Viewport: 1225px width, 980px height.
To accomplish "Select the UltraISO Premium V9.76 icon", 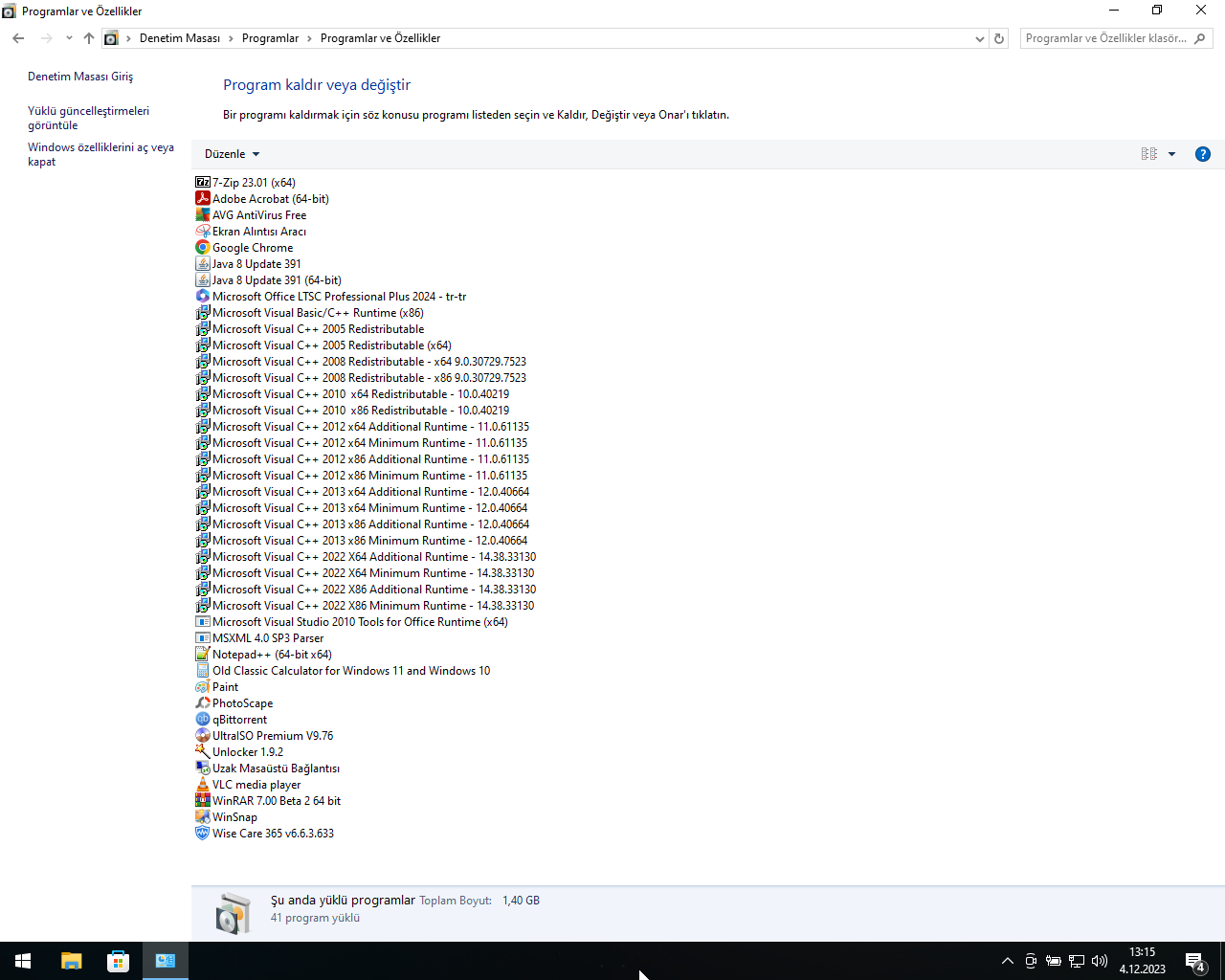I will [203, 735].
